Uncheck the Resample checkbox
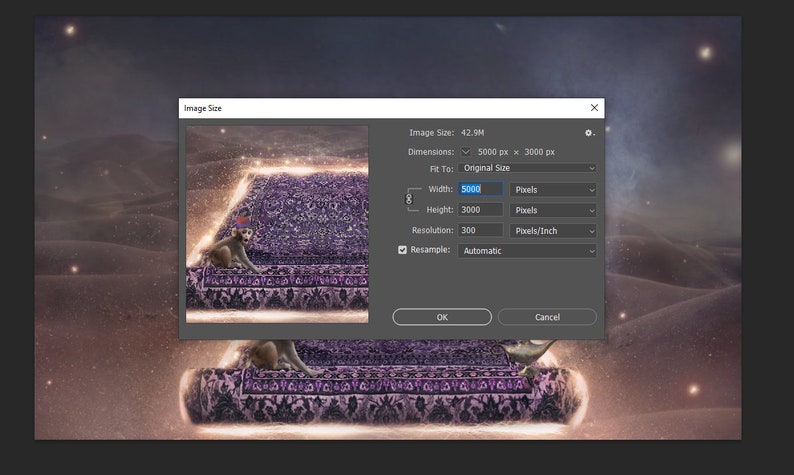The height and width of the screenshot is (475, 794). click(x=403, y=250)
